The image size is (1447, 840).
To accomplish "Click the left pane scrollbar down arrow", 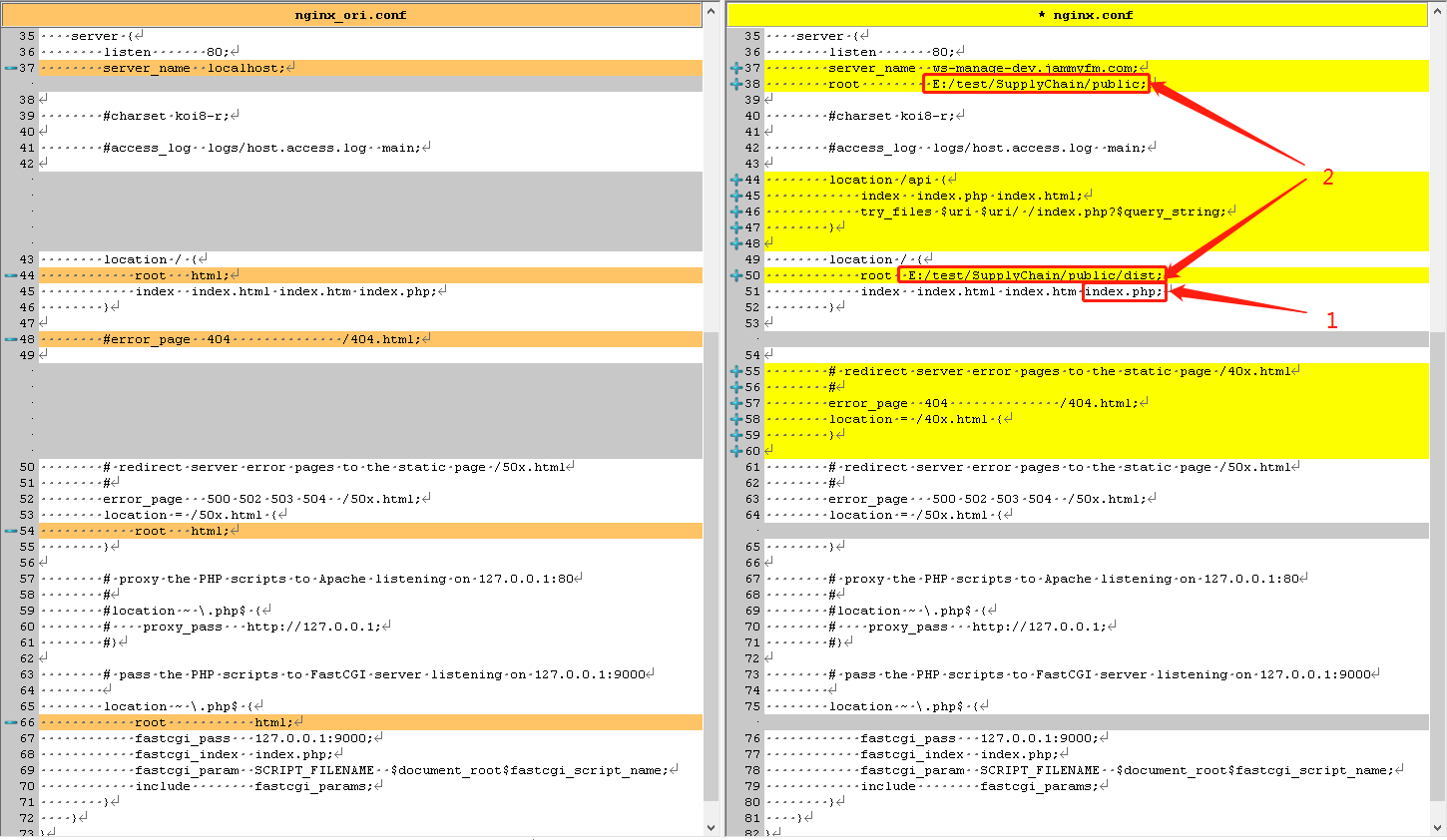I will (x=711, y=828).
